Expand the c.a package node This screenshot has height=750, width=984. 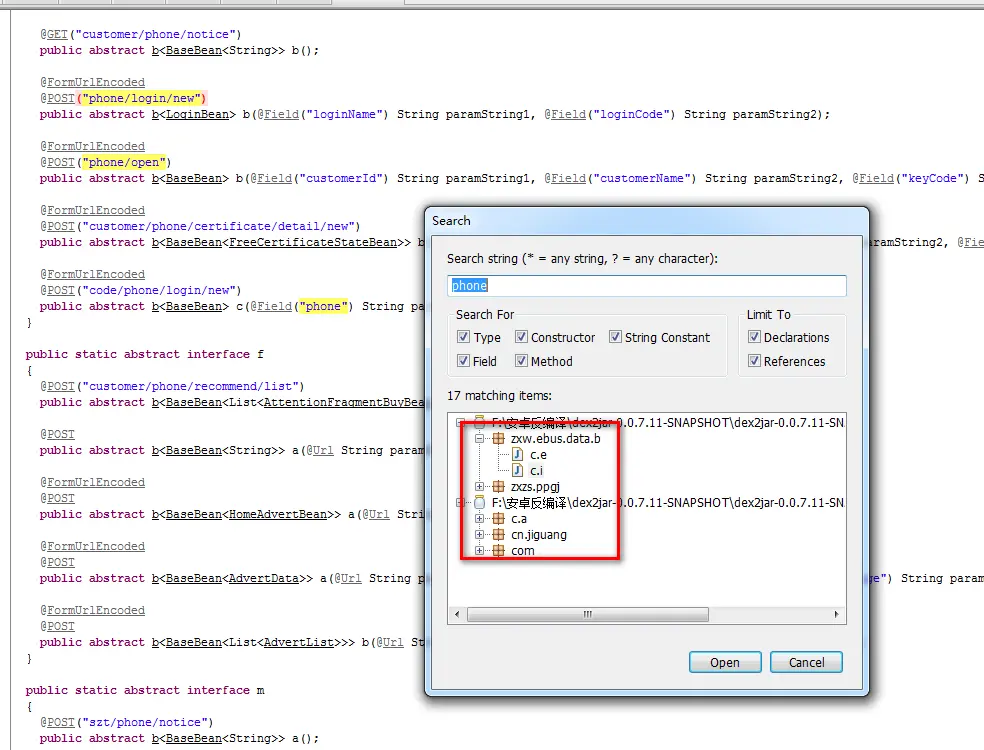click(x=479, y=518)
